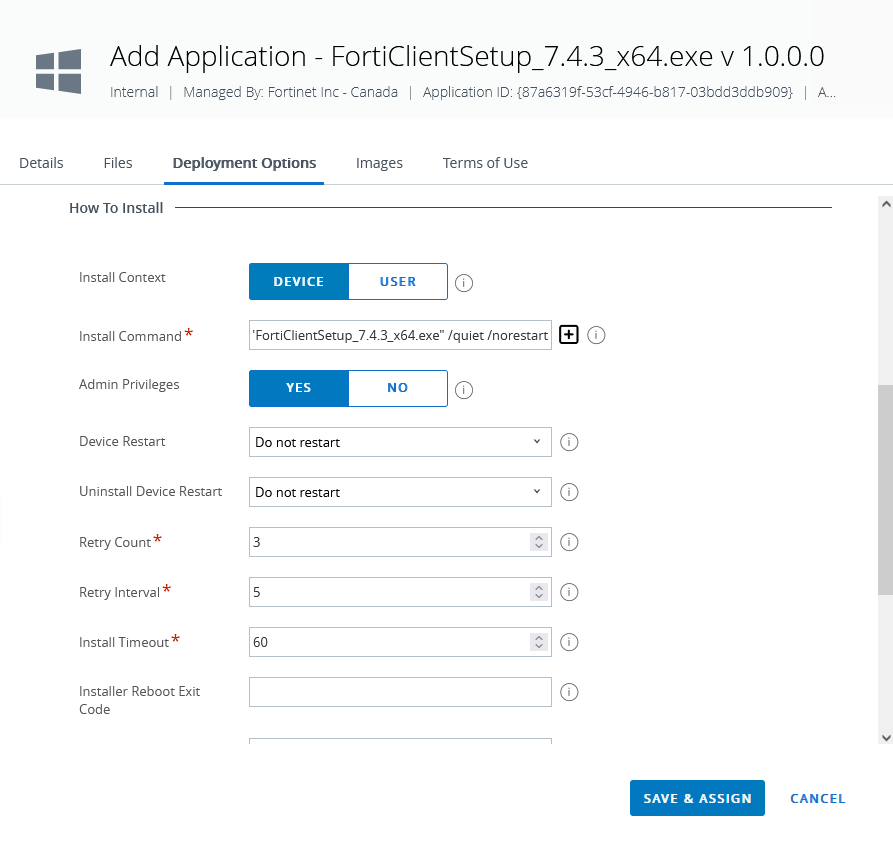
Task: Open the info tooltip for Install Context
Action: tap(463, 282)
